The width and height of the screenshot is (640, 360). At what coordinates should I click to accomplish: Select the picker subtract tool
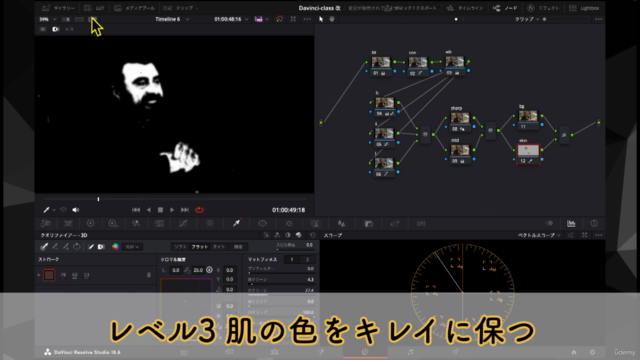[x=55, y=247]
